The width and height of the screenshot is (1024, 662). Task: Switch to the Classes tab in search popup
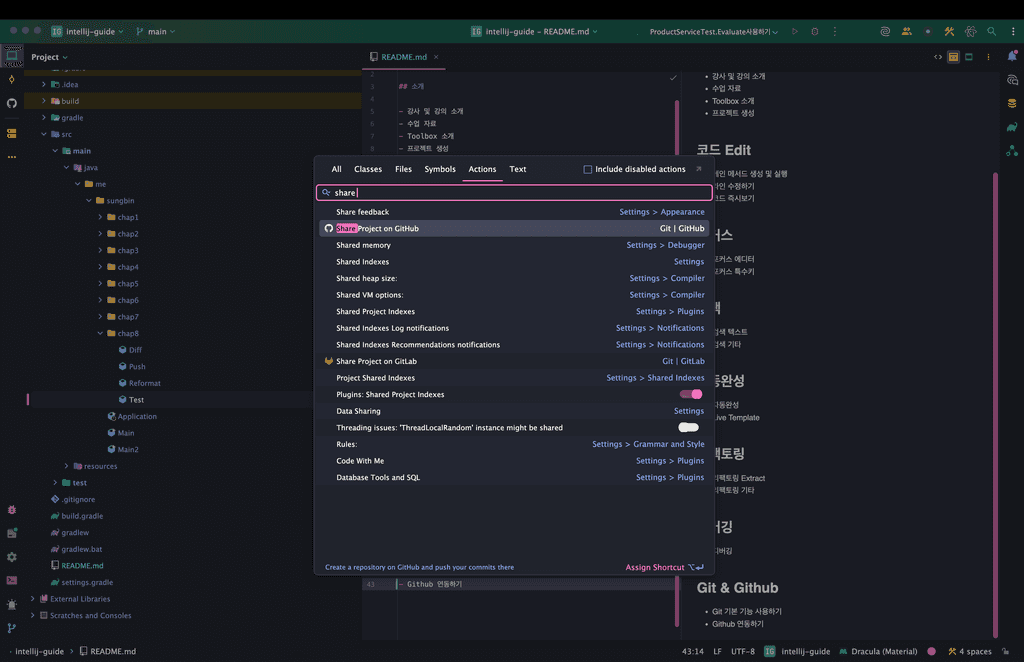pos(368,169)
